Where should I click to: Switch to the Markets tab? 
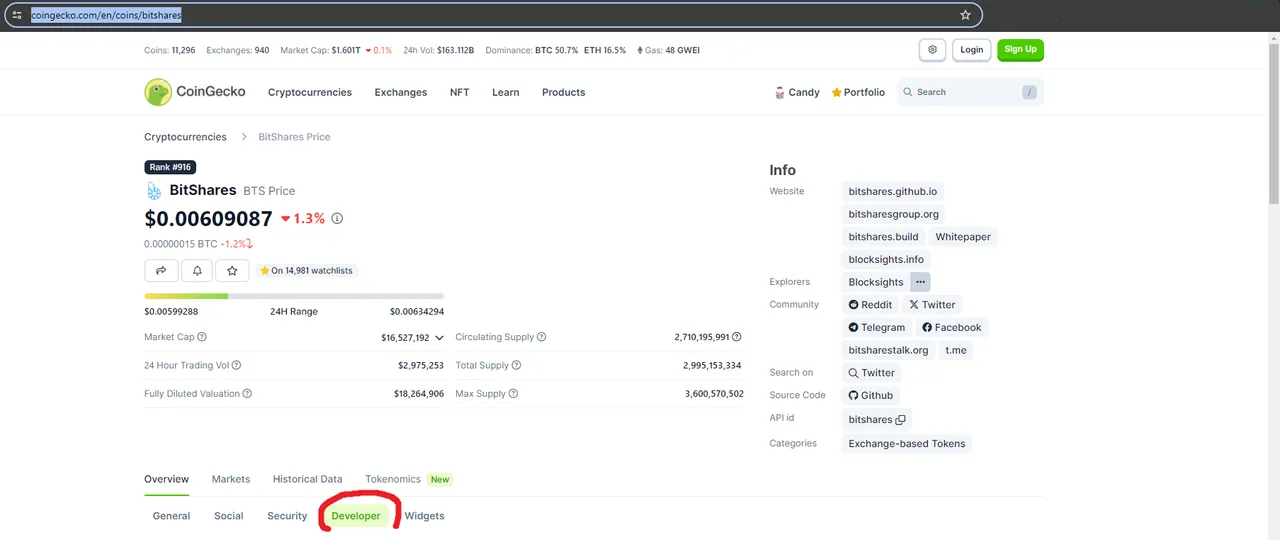coord(231,479)
